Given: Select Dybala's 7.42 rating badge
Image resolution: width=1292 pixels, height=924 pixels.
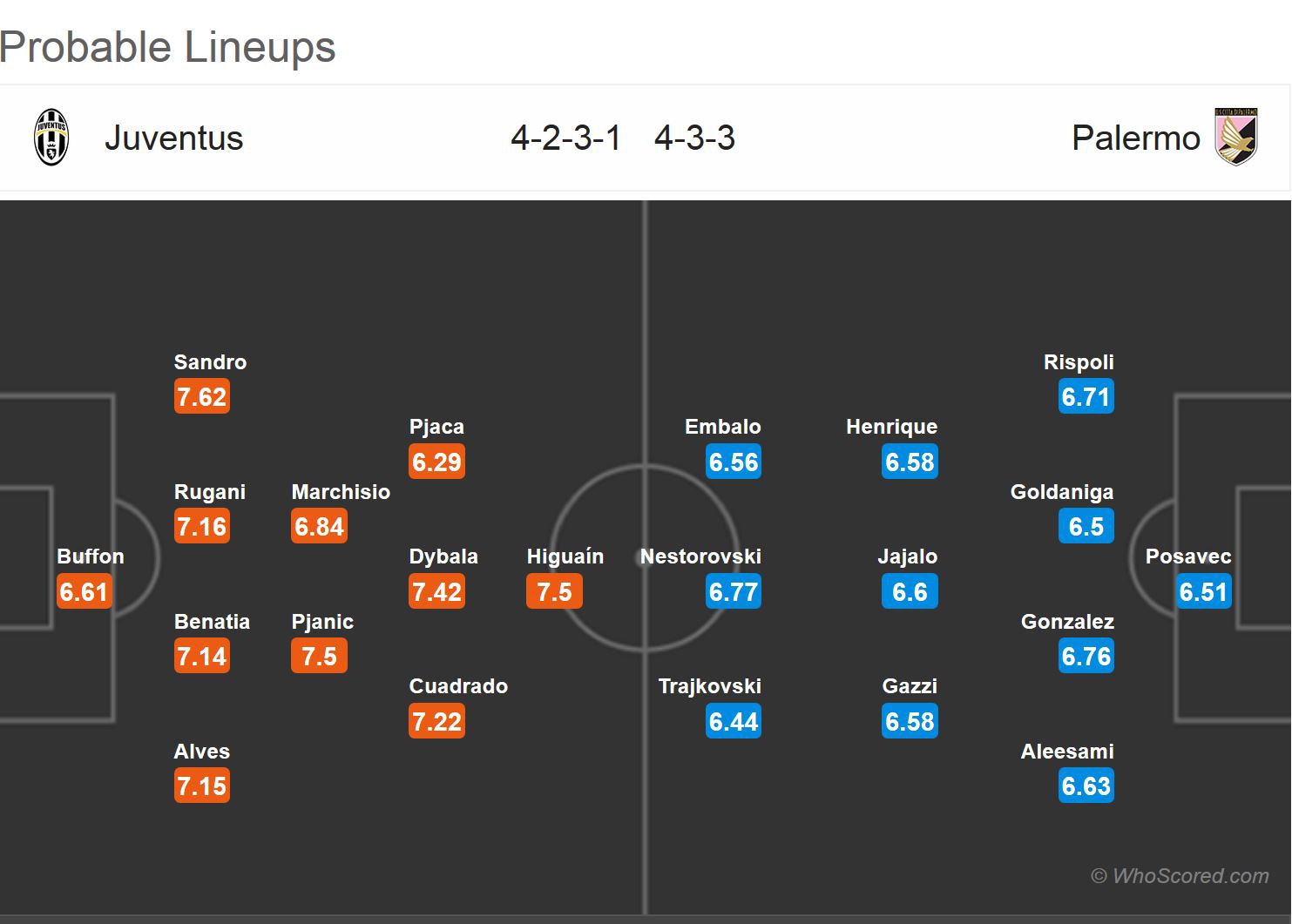Looking at the screenshot, I should [436, 591].
